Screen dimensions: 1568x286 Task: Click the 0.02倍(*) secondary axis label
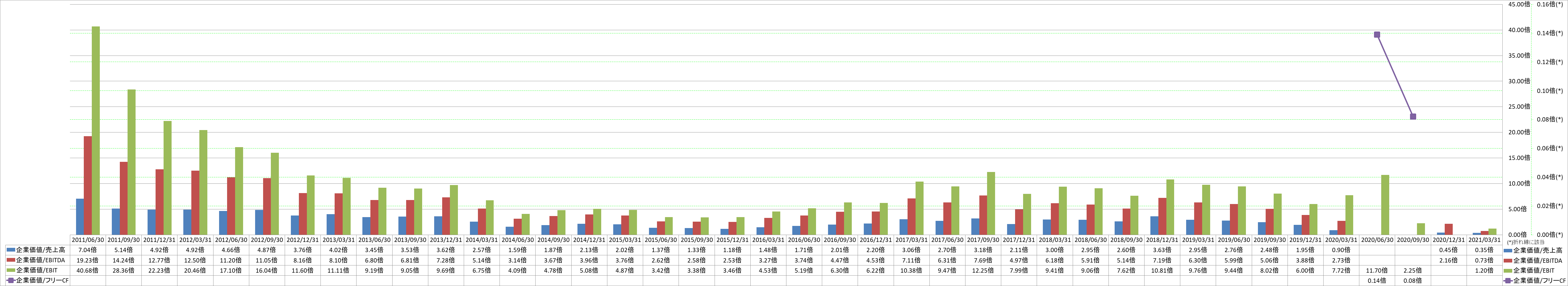coord(1550,206)
